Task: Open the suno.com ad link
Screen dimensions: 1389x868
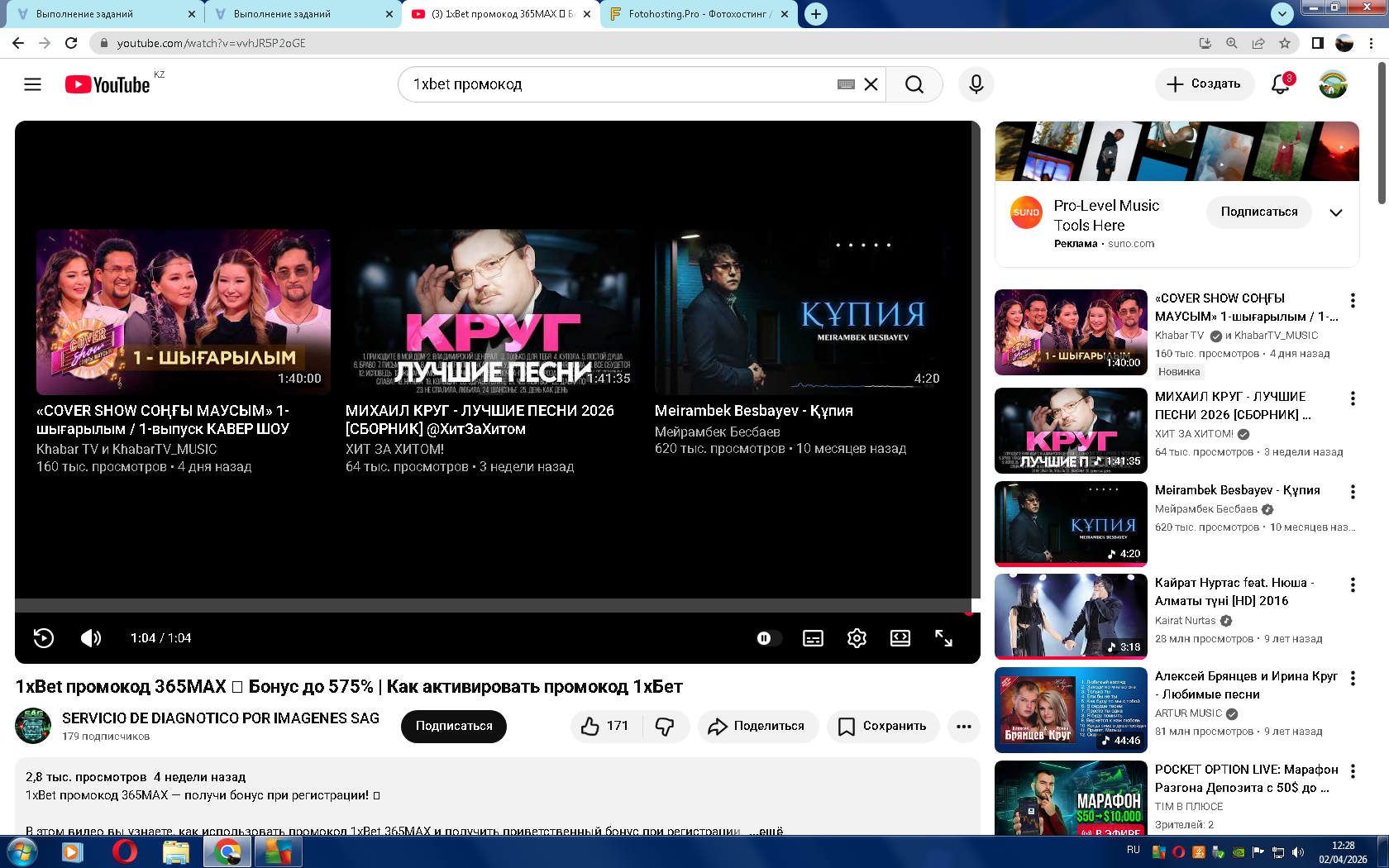Action: point(1131,244)
